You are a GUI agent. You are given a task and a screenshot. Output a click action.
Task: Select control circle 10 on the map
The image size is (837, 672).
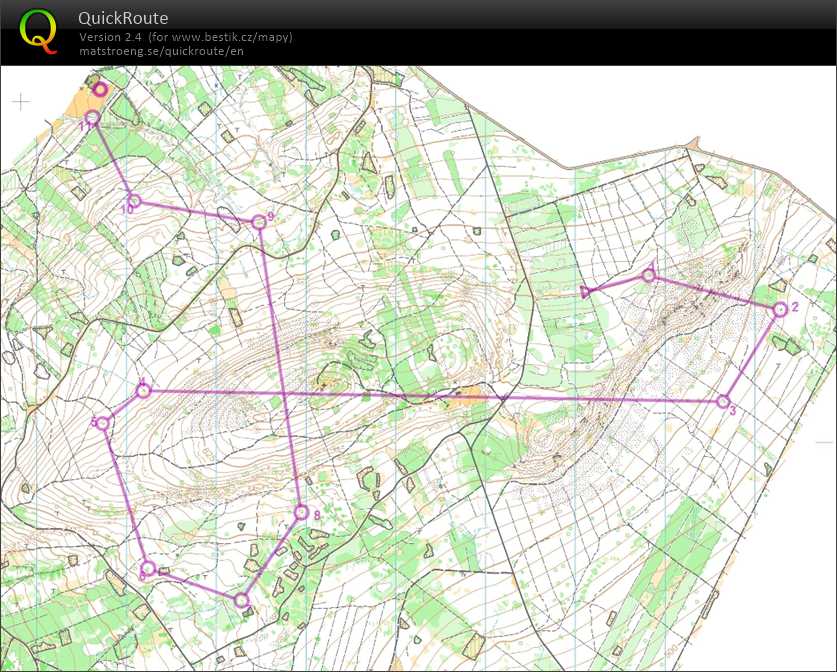134,201
